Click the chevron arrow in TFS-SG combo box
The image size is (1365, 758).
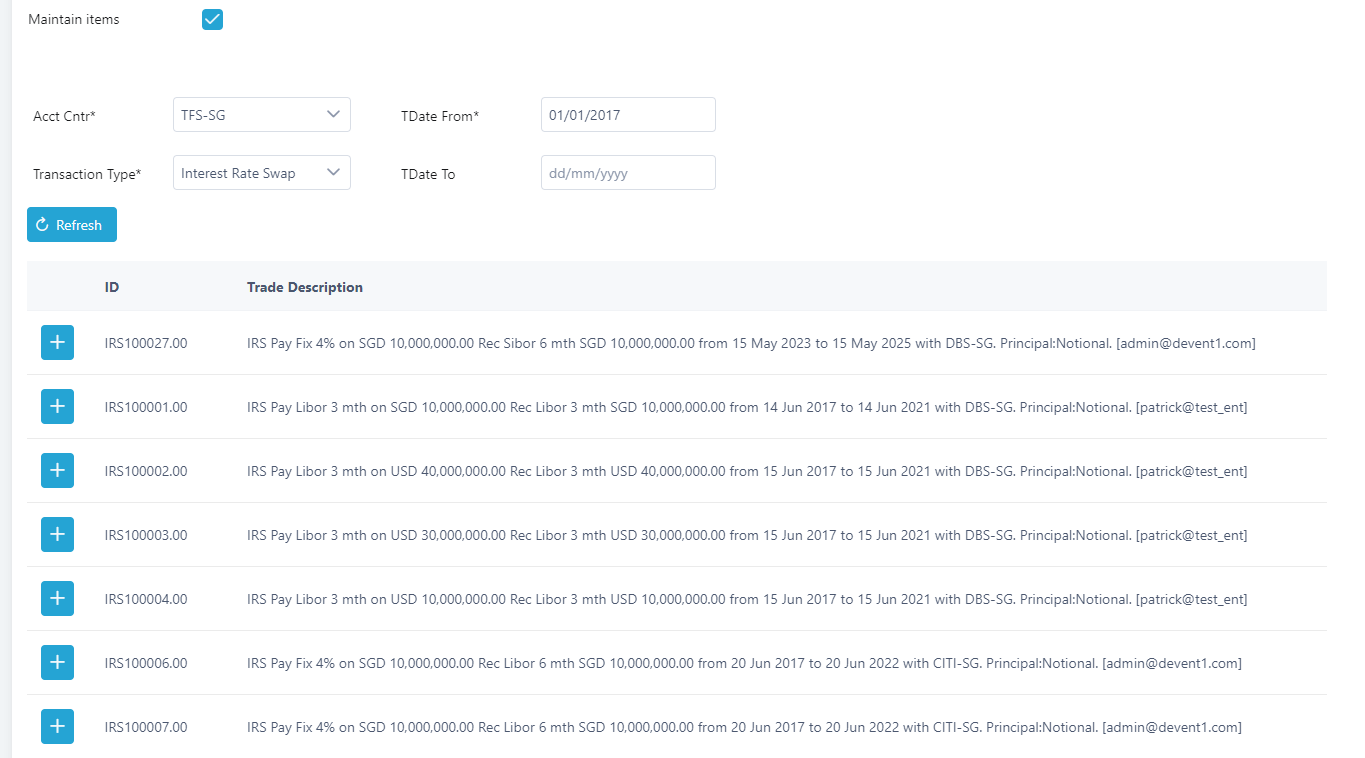(334, 115)
